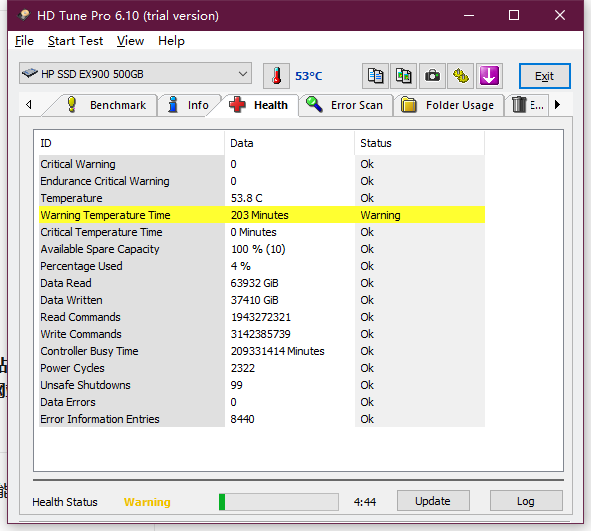This screenshot has height=531, width=591.
Task: Open the View menu
Action: pos(130,41)
